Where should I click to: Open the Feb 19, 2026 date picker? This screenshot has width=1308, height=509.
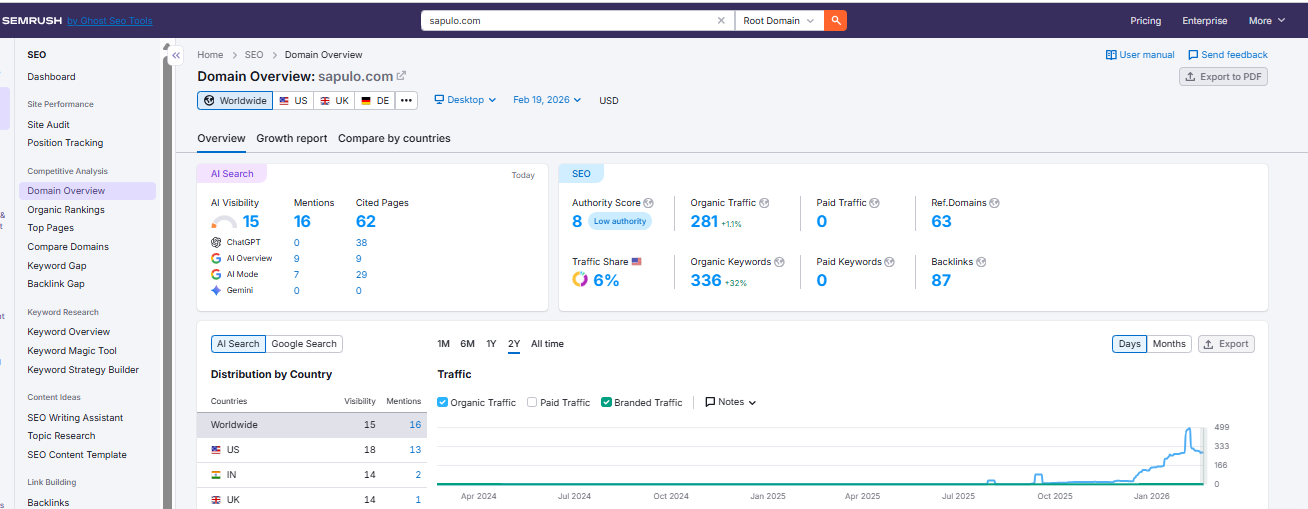pyautogui.click(x=549, y=100)
